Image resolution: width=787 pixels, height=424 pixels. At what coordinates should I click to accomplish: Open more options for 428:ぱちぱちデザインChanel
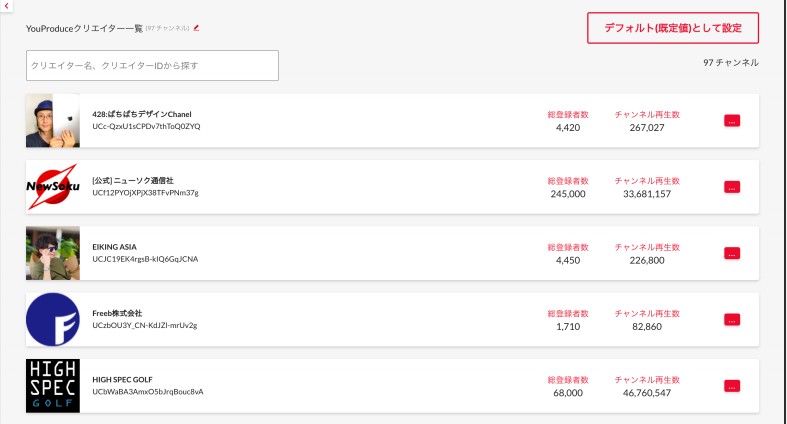point(732,121)
